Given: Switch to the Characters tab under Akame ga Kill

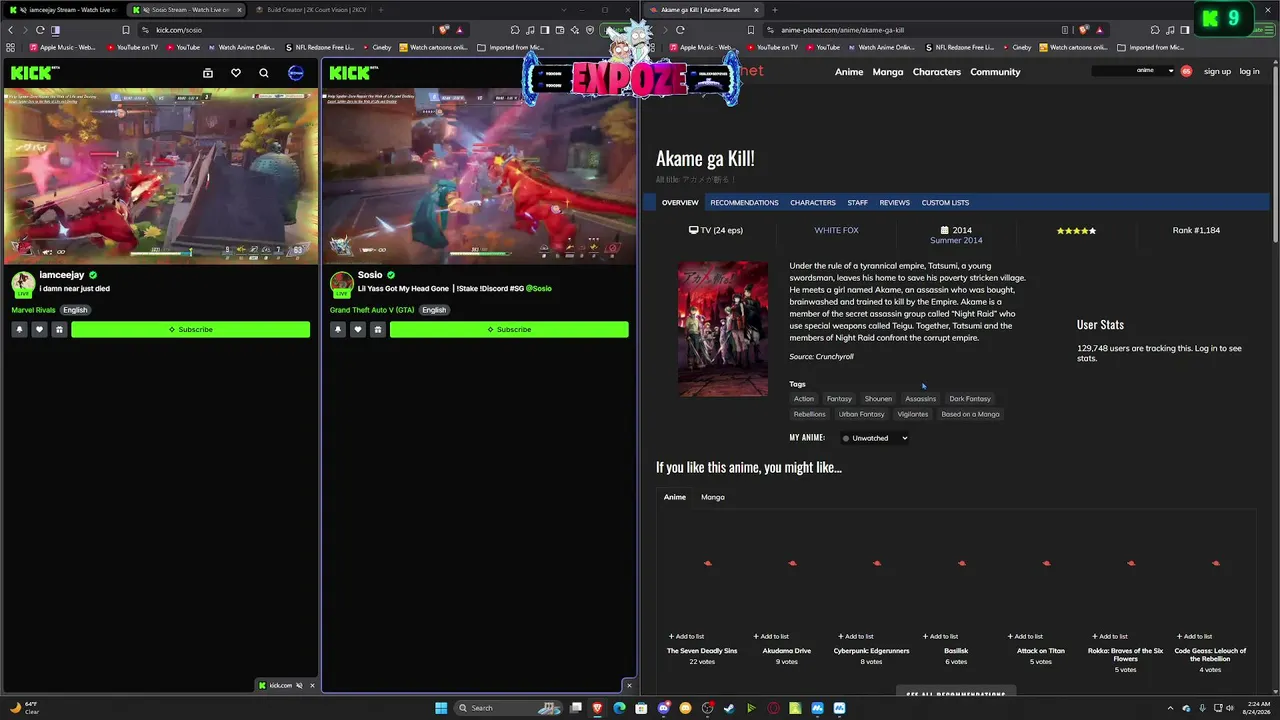Looking at the screenshot, I should point(813,203).
